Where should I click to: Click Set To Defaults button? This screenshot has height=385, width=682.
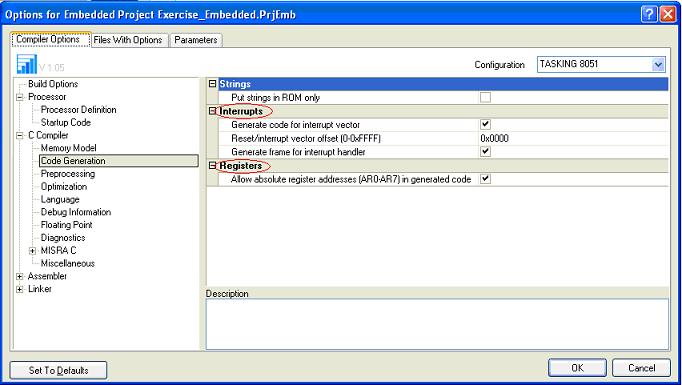58,370
